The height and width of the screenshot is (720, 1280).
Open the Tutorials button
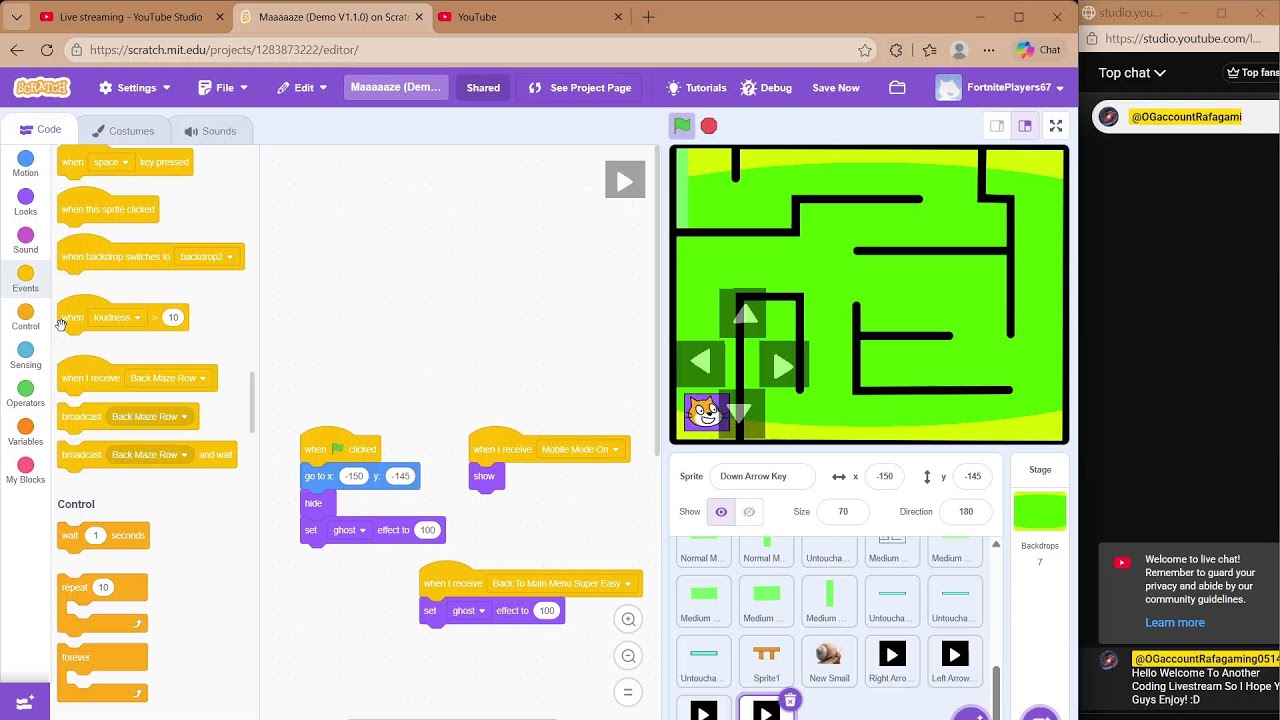click(696, 88)
